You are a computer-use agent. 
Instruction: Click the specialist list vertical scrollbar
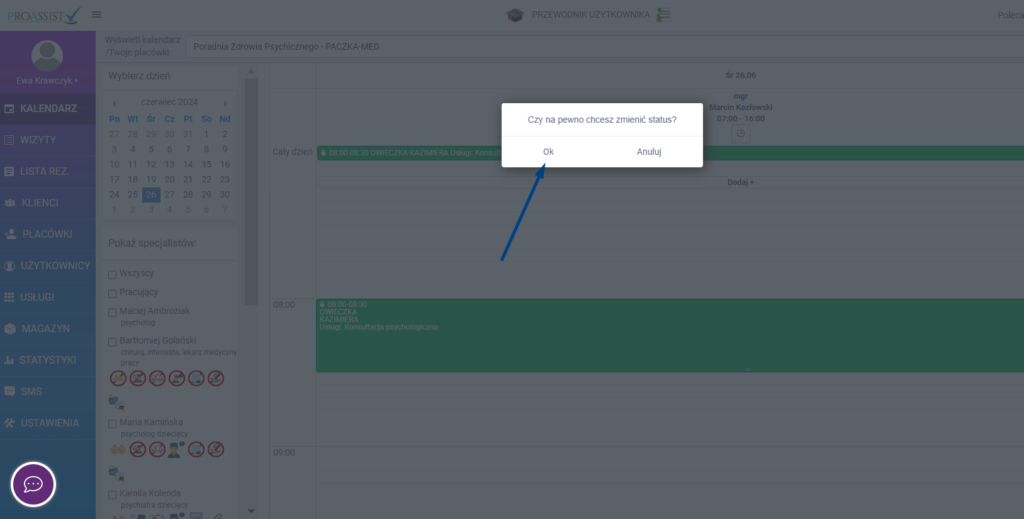point(252,200)
